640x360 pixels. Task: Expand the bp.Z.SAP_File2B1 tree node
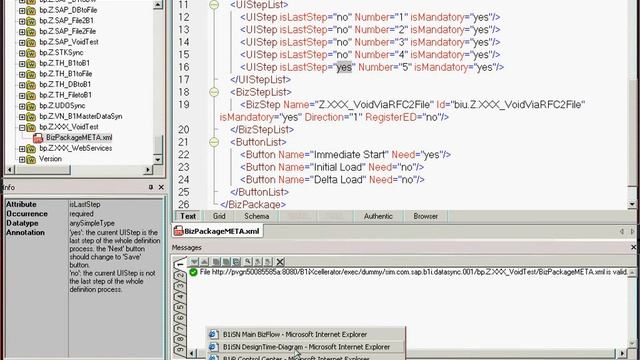pyautogui.click(x=22, y=21)
